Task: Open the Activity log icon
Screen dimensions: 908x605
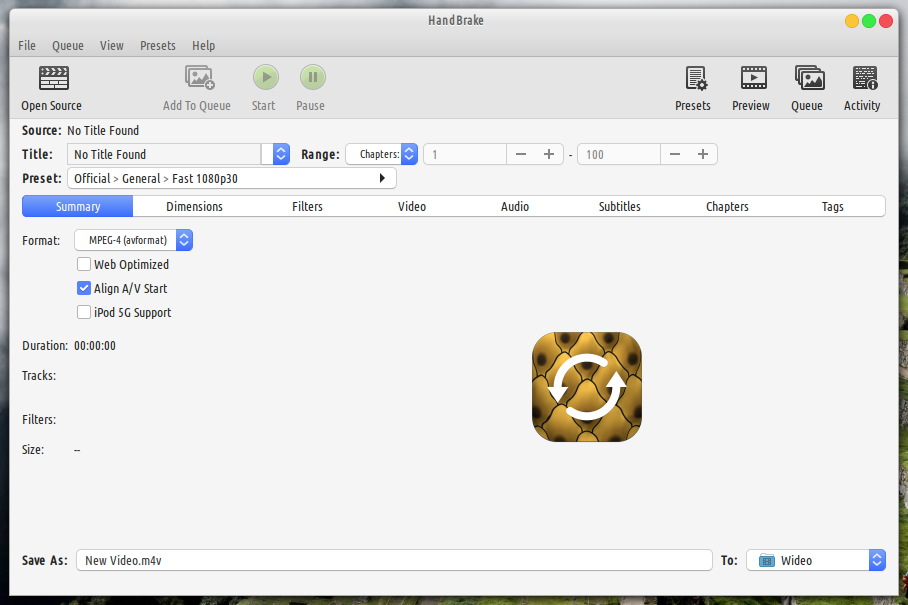Action: point(865,78)
